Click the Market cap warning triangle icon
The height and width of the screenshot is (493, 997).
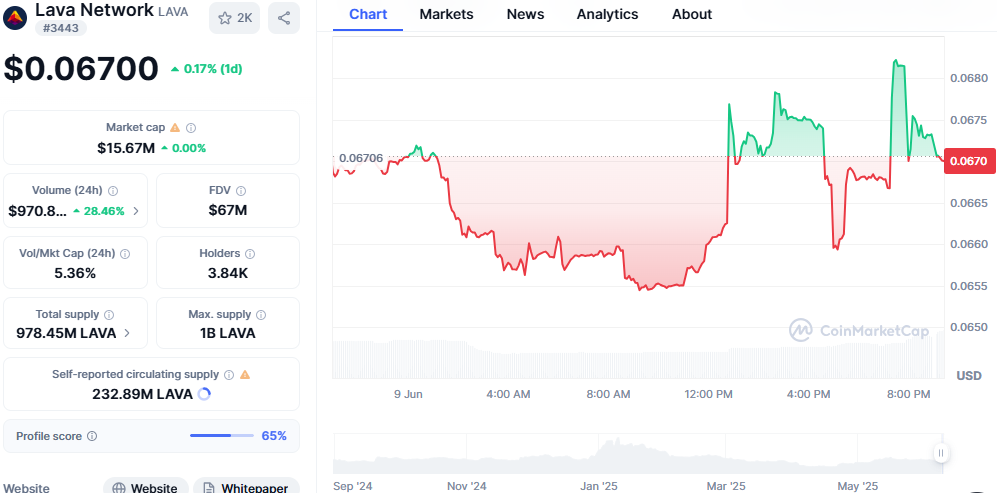point(175,128)
